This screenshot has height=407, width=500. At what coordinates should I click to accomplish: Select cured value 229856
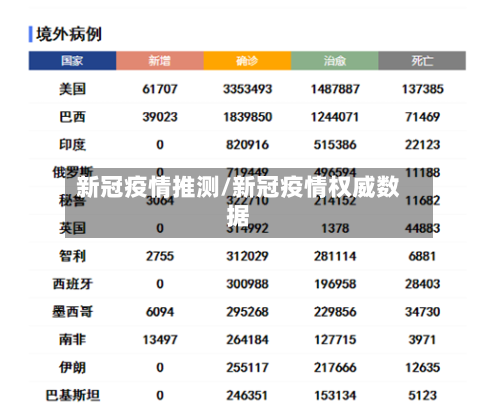335,312
